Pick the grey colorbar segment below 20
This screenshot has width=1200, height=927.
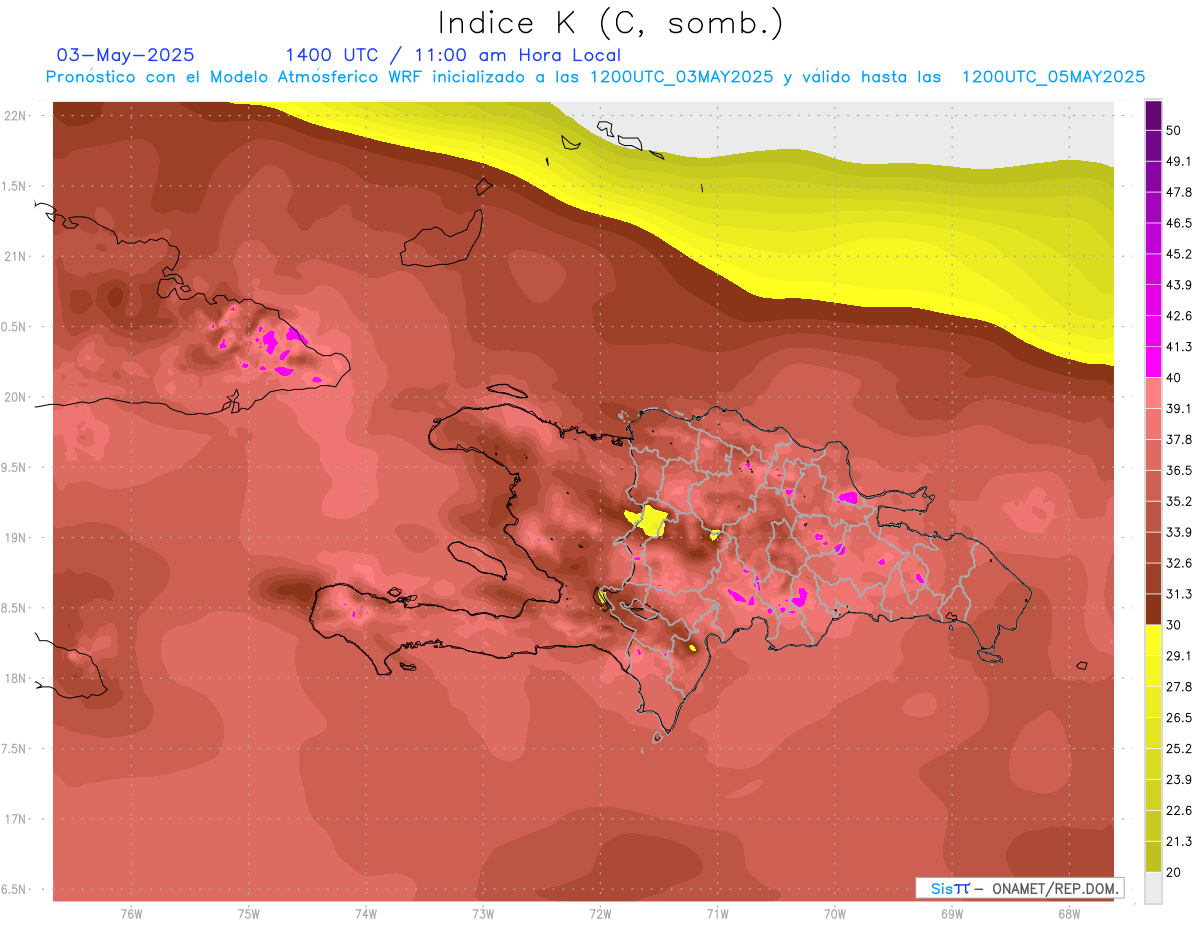click(1153, 887)
